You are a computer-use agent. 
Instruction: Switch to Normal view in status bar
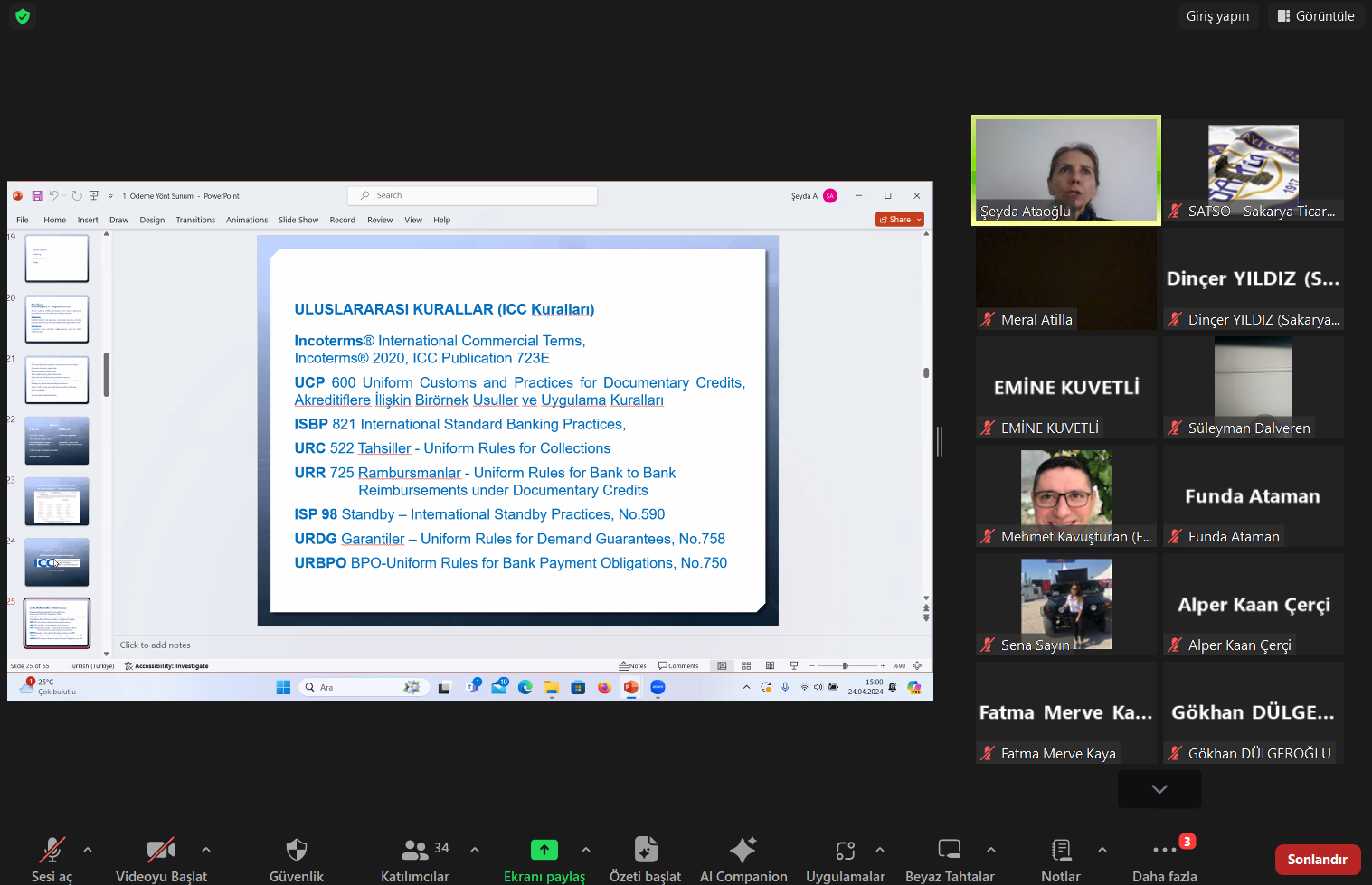point(722,665)
